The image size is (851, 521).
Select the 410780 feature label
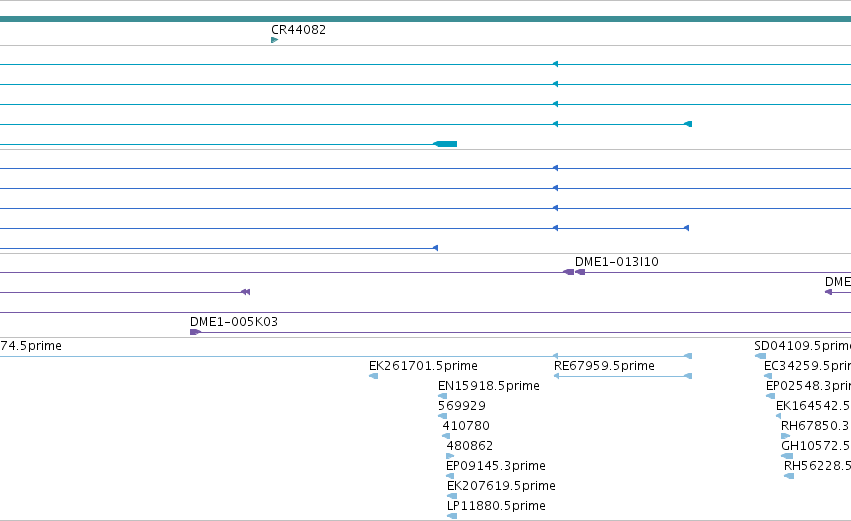point(466,426)
